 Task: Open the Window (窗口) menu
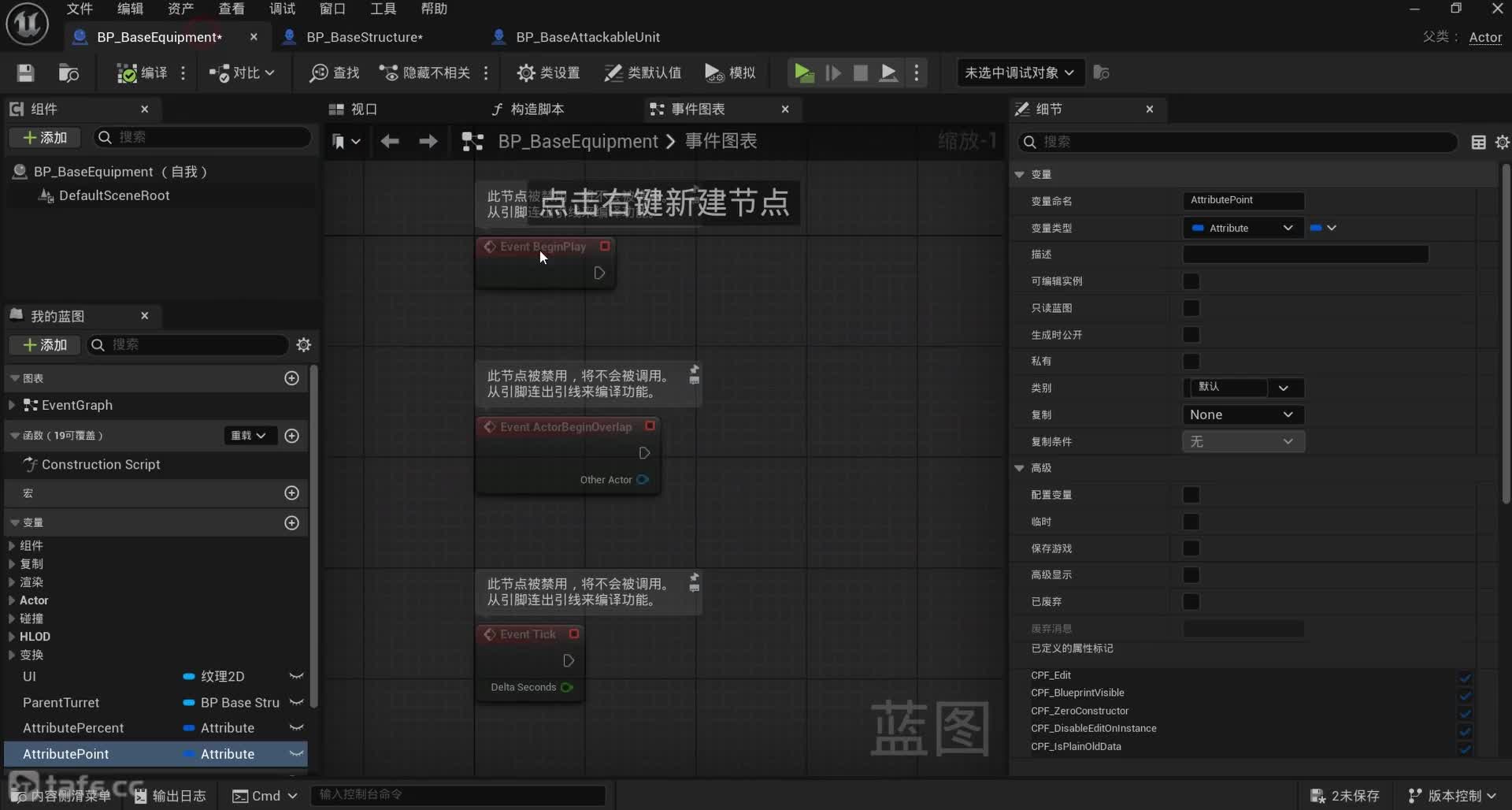[332, 9]
